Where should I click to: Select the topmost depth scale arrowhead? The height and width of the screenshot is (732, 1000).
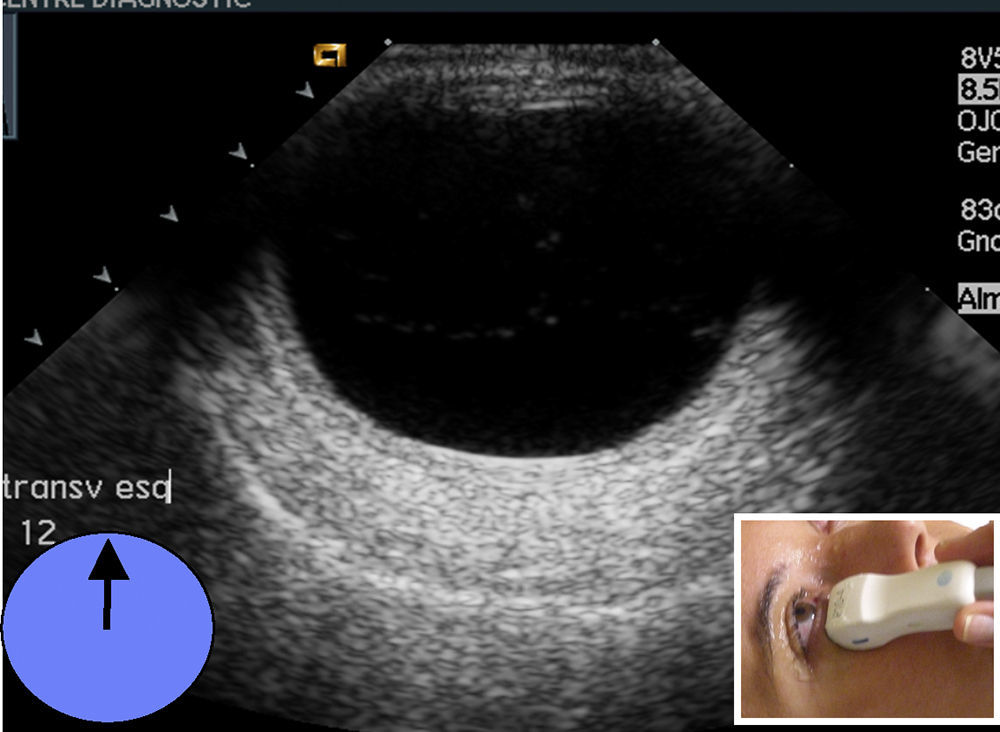pyautogui.click(x=305, y=91)
